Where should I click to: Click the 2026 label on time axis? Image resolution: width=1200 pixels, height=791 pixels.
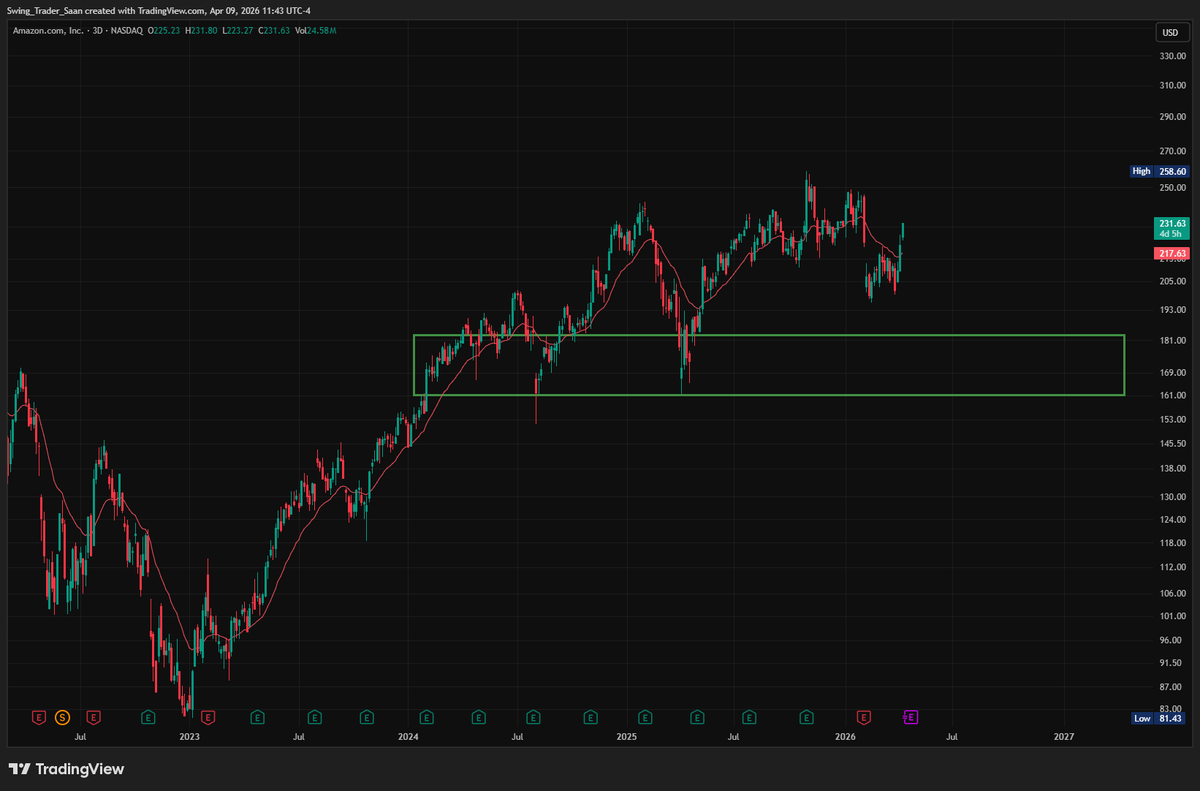coord(846,737)
